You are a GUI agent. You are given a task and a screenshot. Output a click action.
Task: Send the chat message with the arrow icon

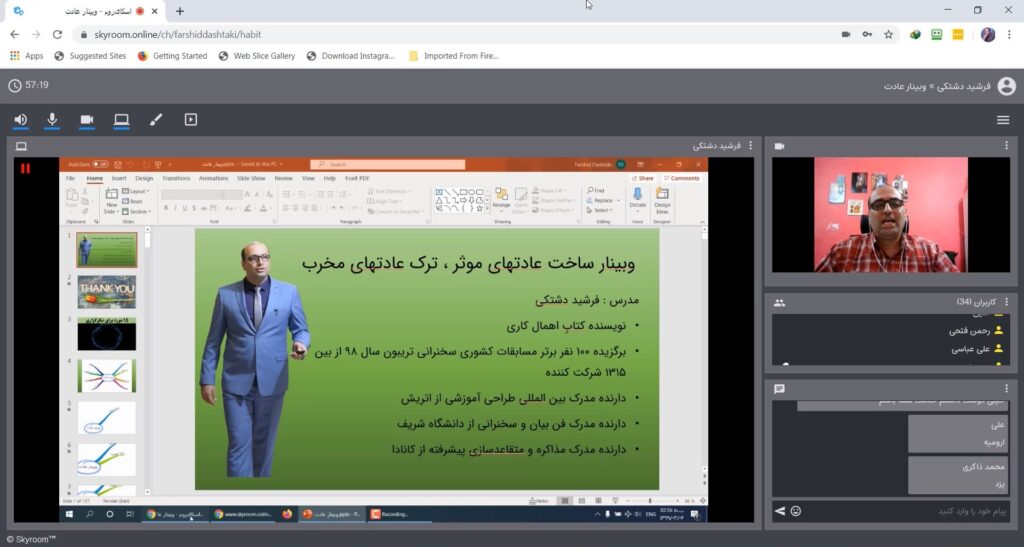(780, 511)
